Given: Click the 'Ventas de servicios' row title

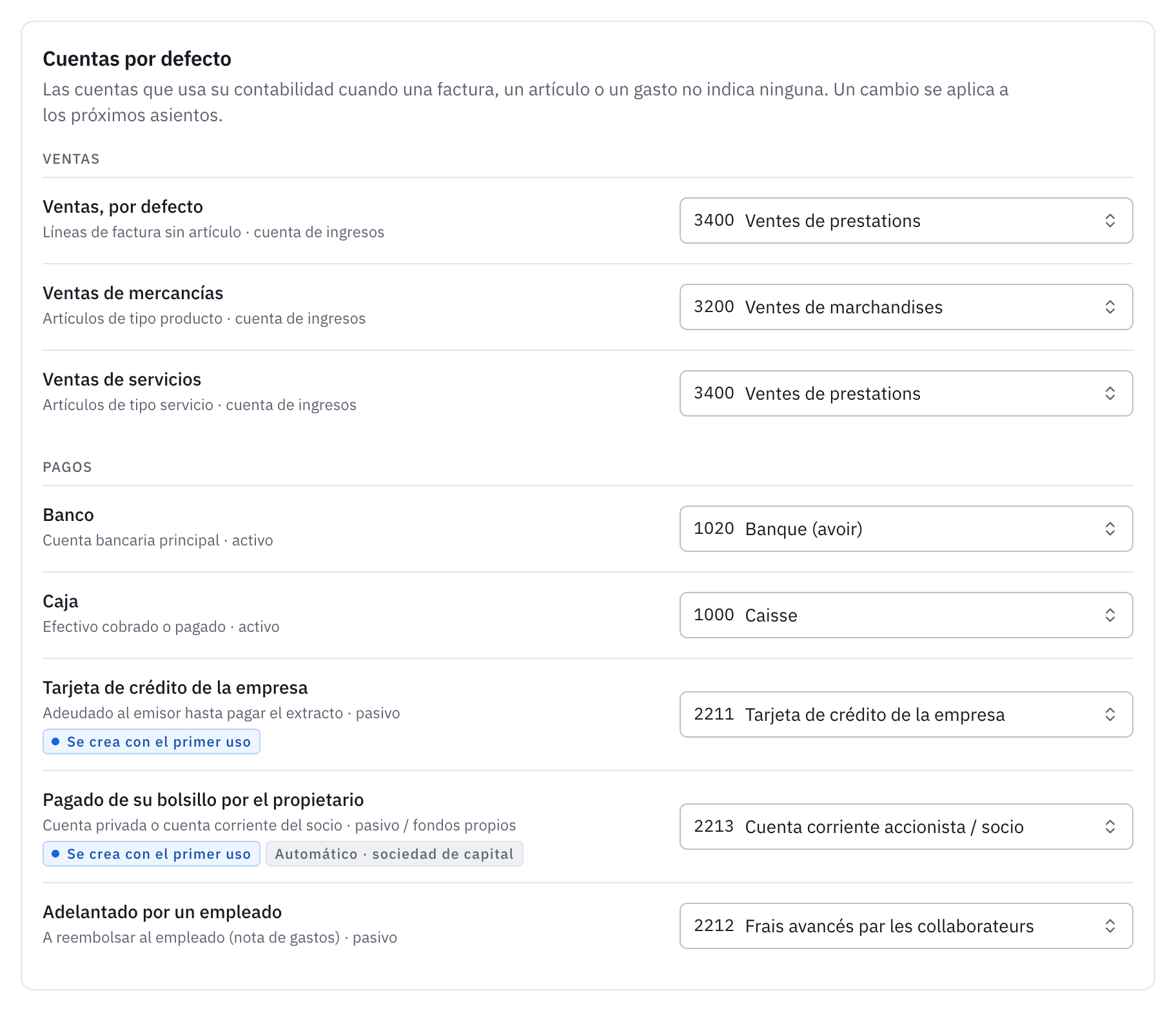Looking at the screenshot, I should coord(122,379).
